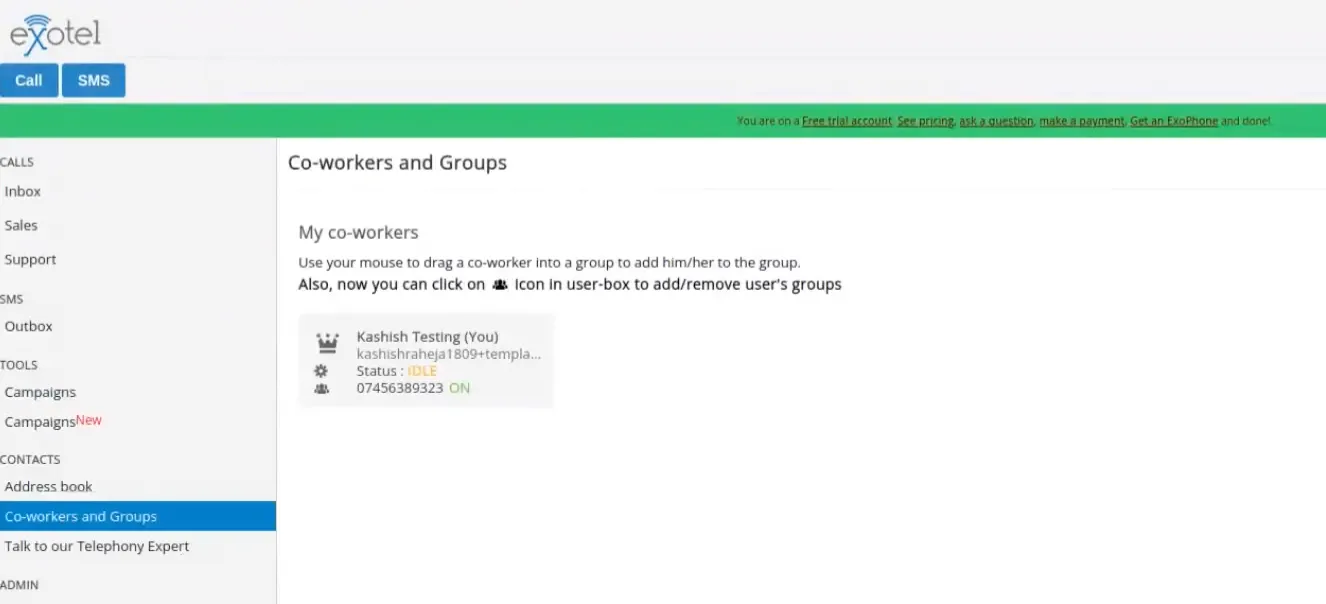Image resolution: width=1326 pixels, height=604 pixels.
Task: Click the make a payment link
Action: [1082, 121]
